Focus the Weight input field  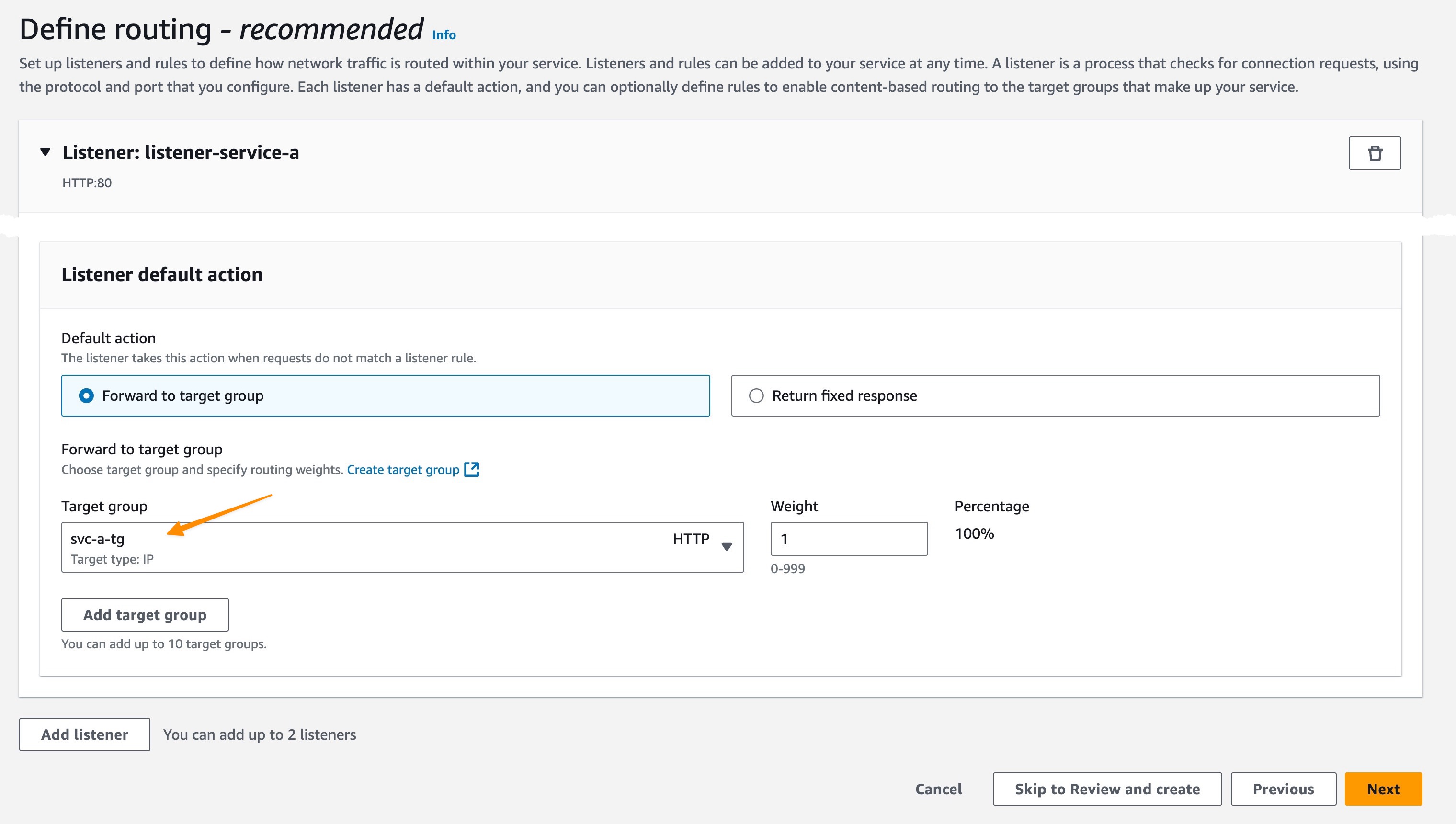pyautogui.click(x=849, y=539)
